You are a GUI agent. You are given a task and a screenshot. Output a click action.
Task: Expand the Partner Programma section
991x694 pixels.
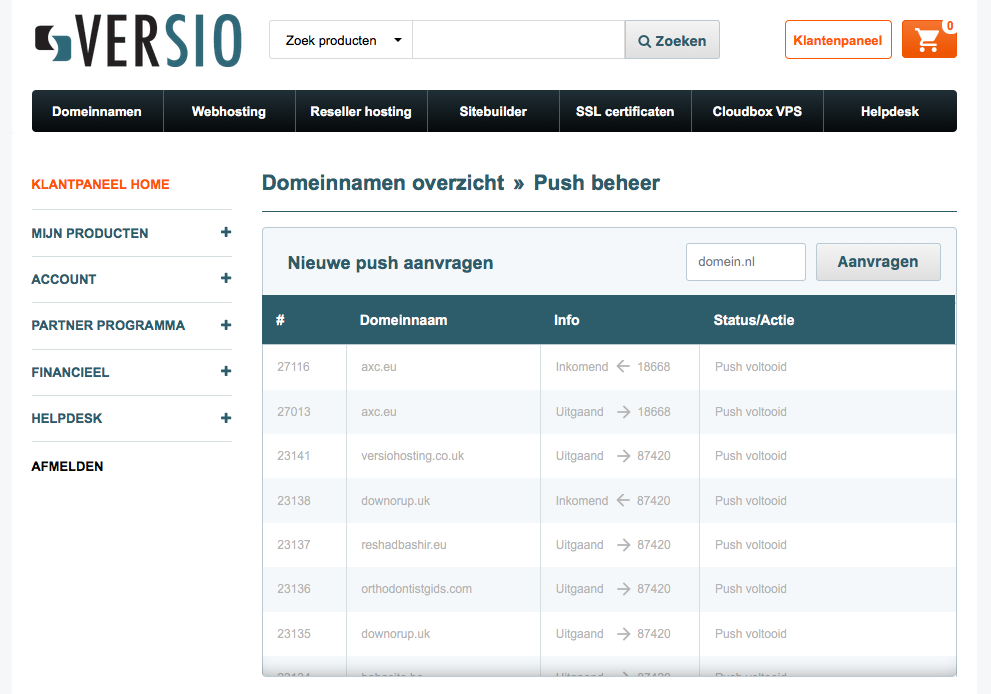pyautogui.click(x=226, y=325)
